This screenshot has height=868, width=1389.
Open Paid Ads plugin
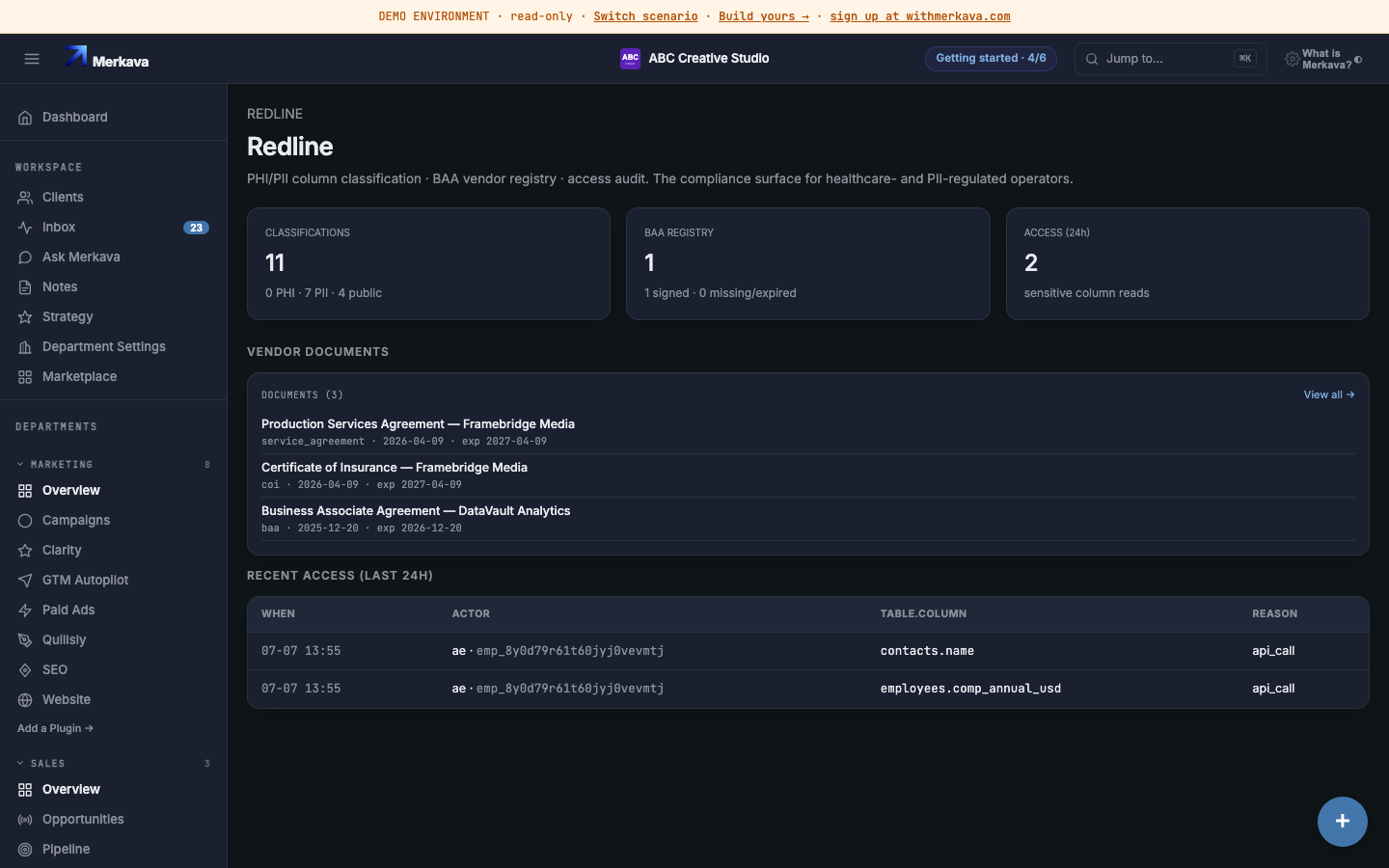(x=113, y=610)
